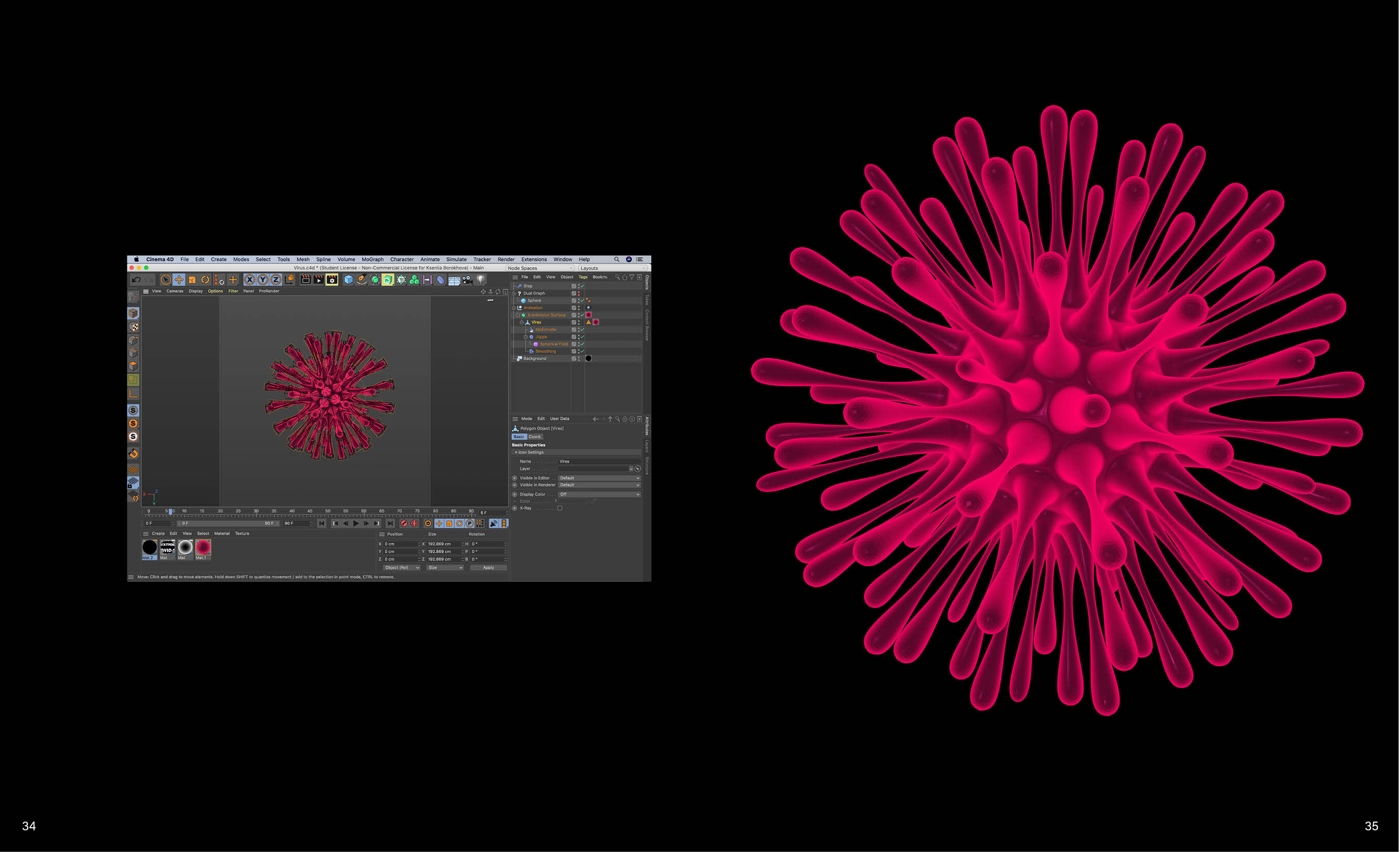Viewport: 1400px width, 852px height.
Task: Toggle layer checkbox for MoExtrude object
Action: coord(574,330)
